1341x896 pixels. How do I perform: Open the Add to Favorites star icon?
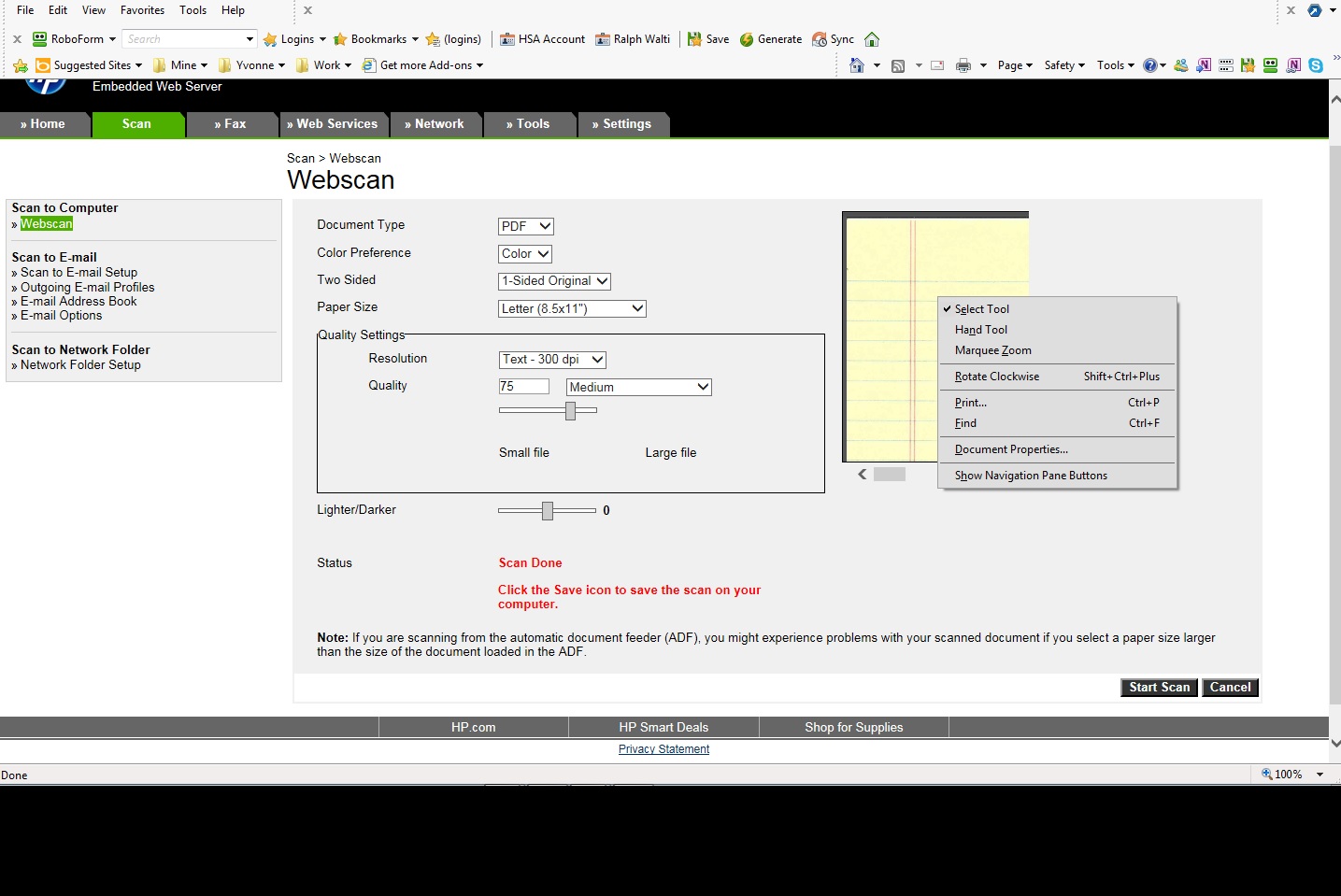21,65
